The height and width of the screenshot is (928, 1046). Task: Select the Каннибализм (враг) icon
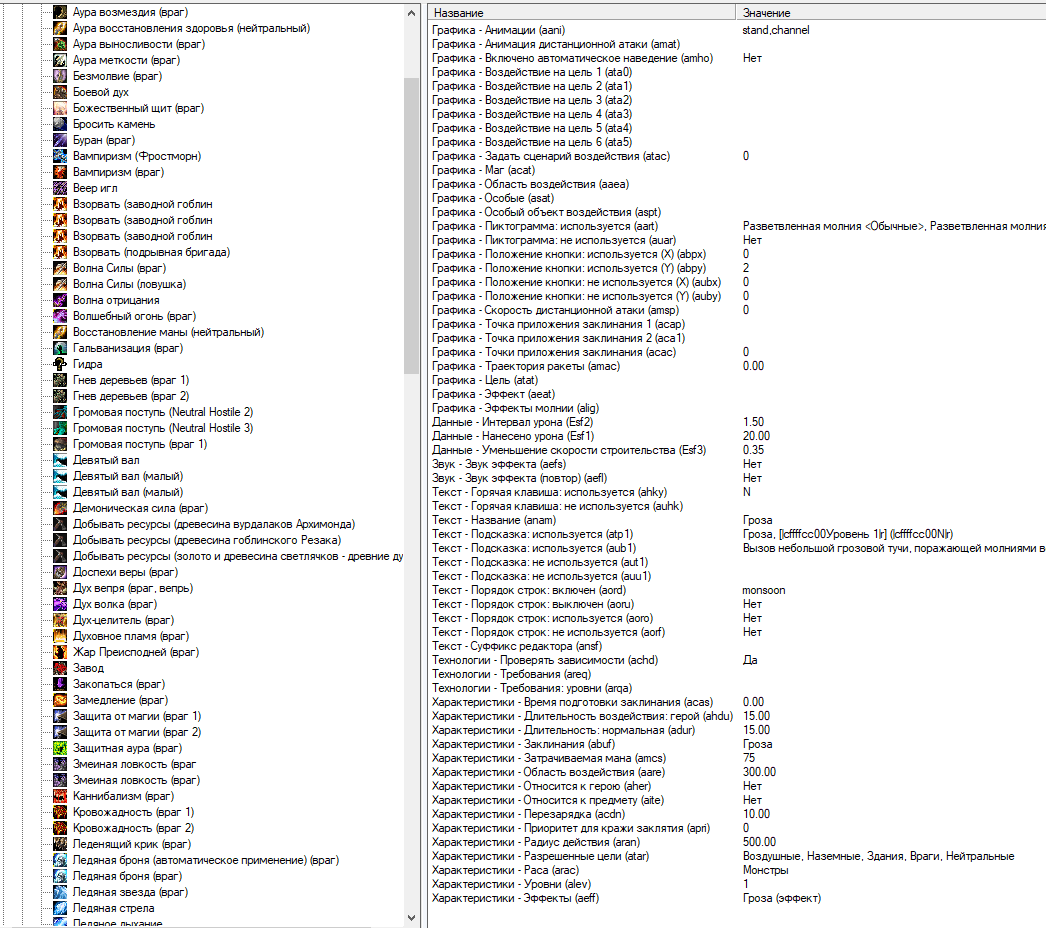[x=60, y=797]
